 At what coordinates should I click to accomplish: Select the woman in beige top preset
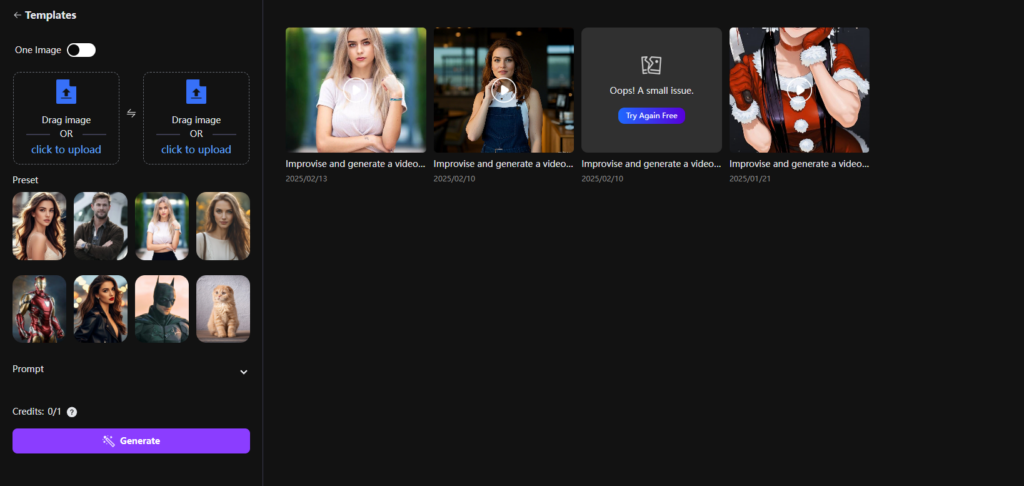[223, 226]
